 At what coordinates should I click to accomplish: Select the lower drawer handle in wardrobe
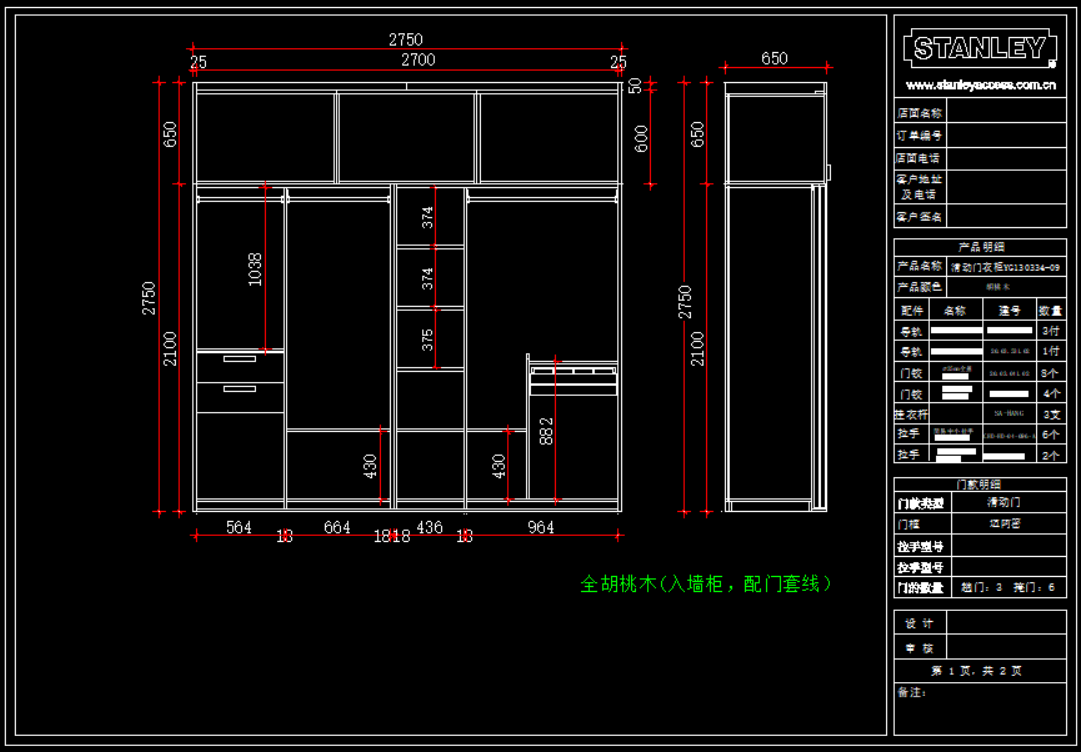click(239, 389)
